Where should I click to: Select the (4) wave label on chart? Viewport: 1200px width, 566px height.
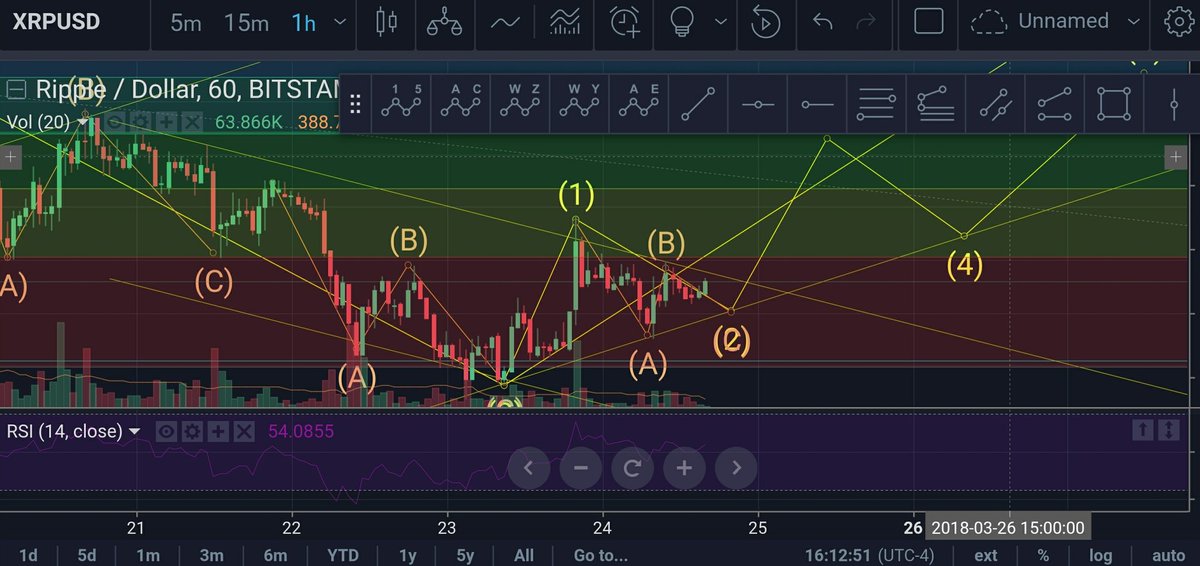click(x=964, y=265)
